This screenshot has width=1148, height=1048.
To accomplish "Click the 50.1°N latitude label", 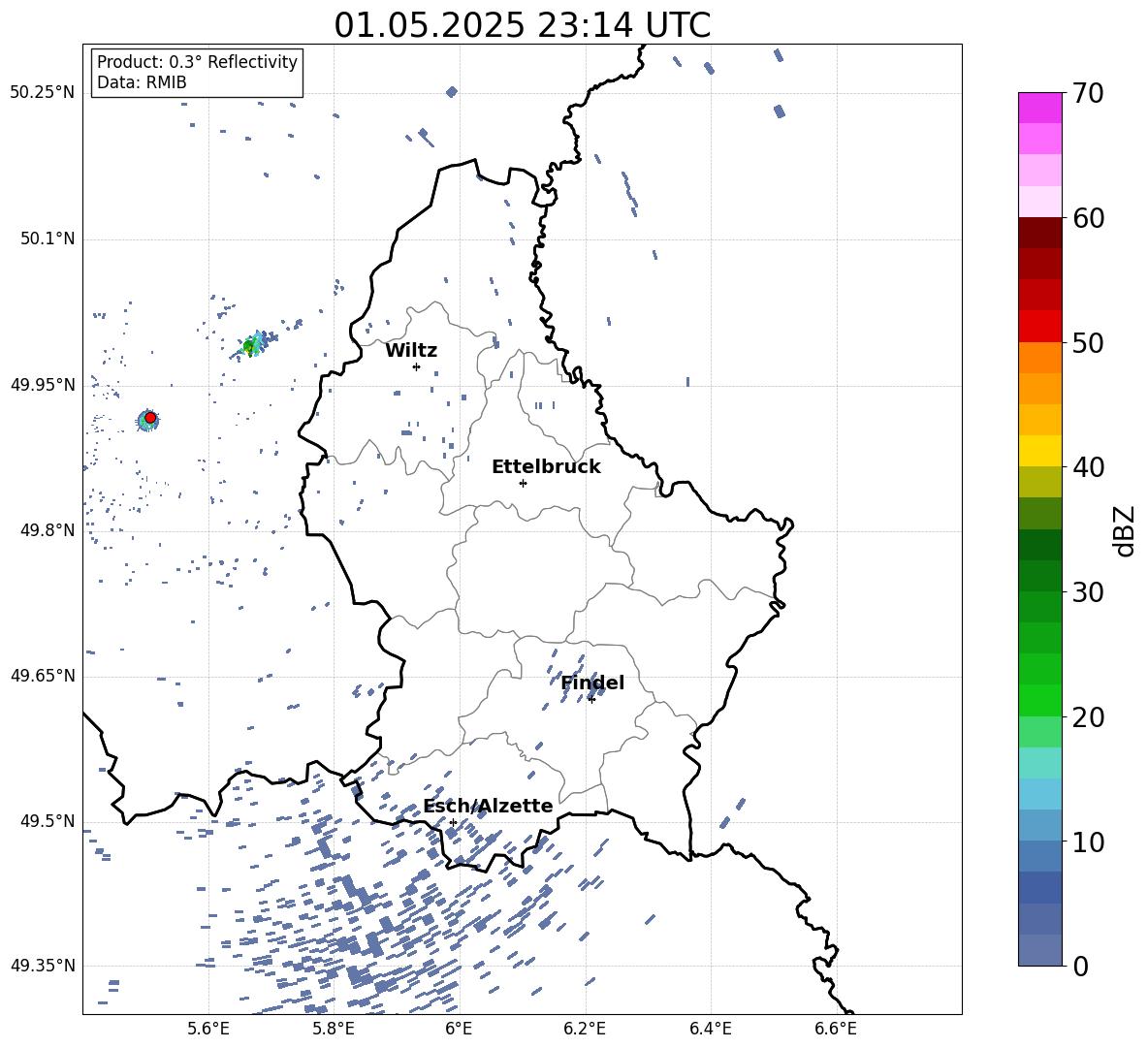I will point(48,239).
